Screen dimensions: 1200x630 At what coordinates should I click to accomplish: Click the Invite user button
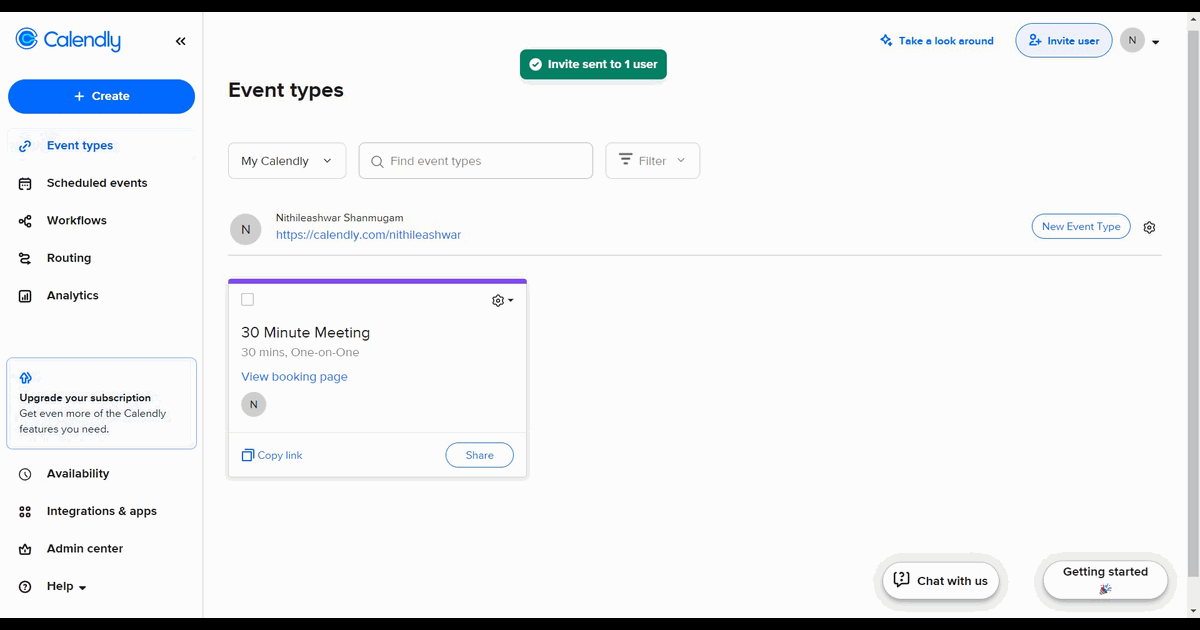[x=1064, y=41]
